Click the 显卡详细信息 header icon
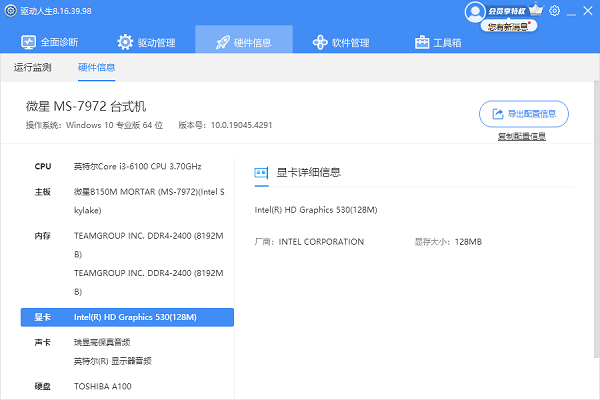Viewport: 600px width, 400px height. pyautogui.click(x=261, y=172)
